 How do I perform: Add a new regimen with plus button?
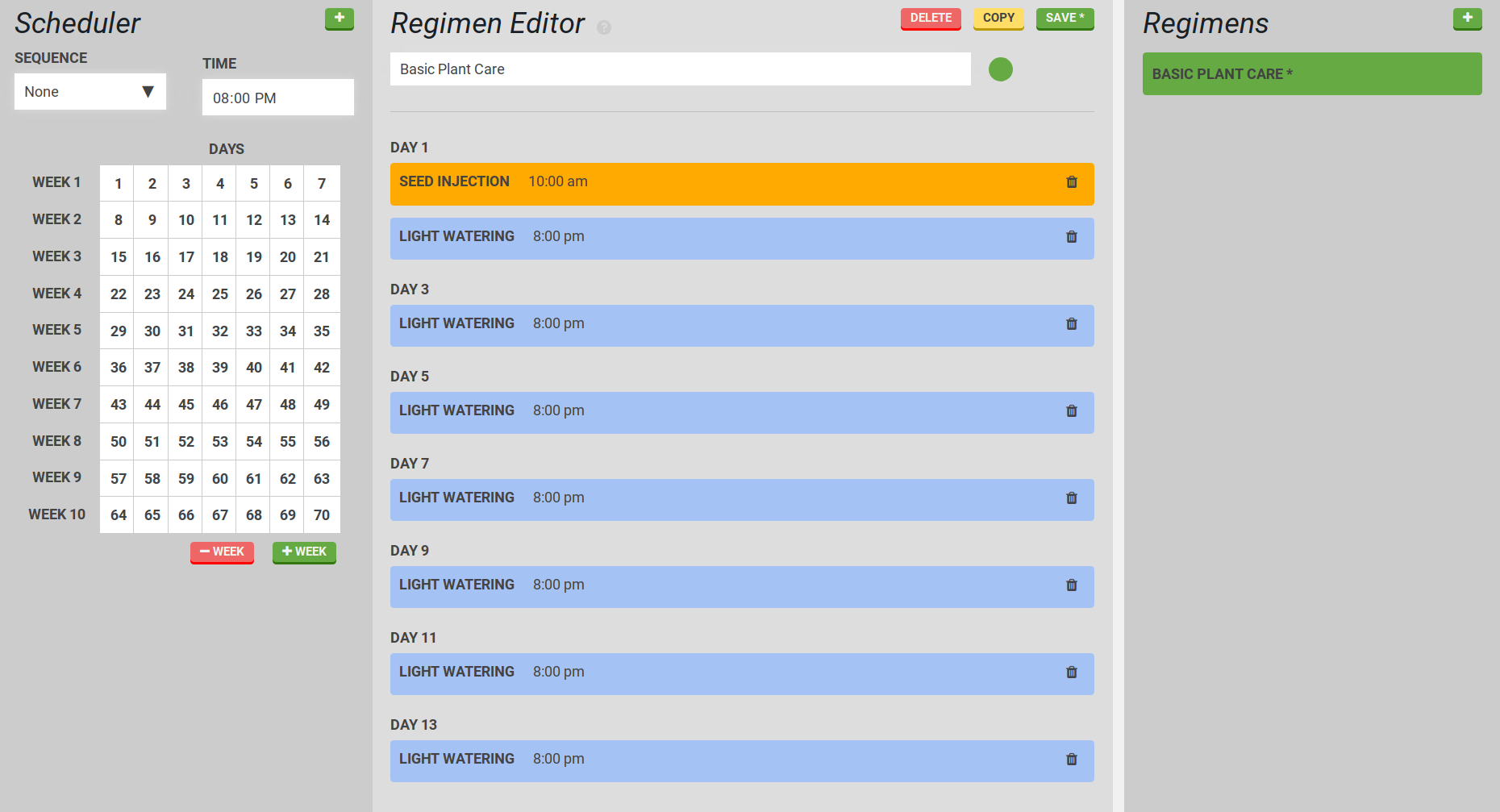pyautogui.click(x=1467, y=19)
